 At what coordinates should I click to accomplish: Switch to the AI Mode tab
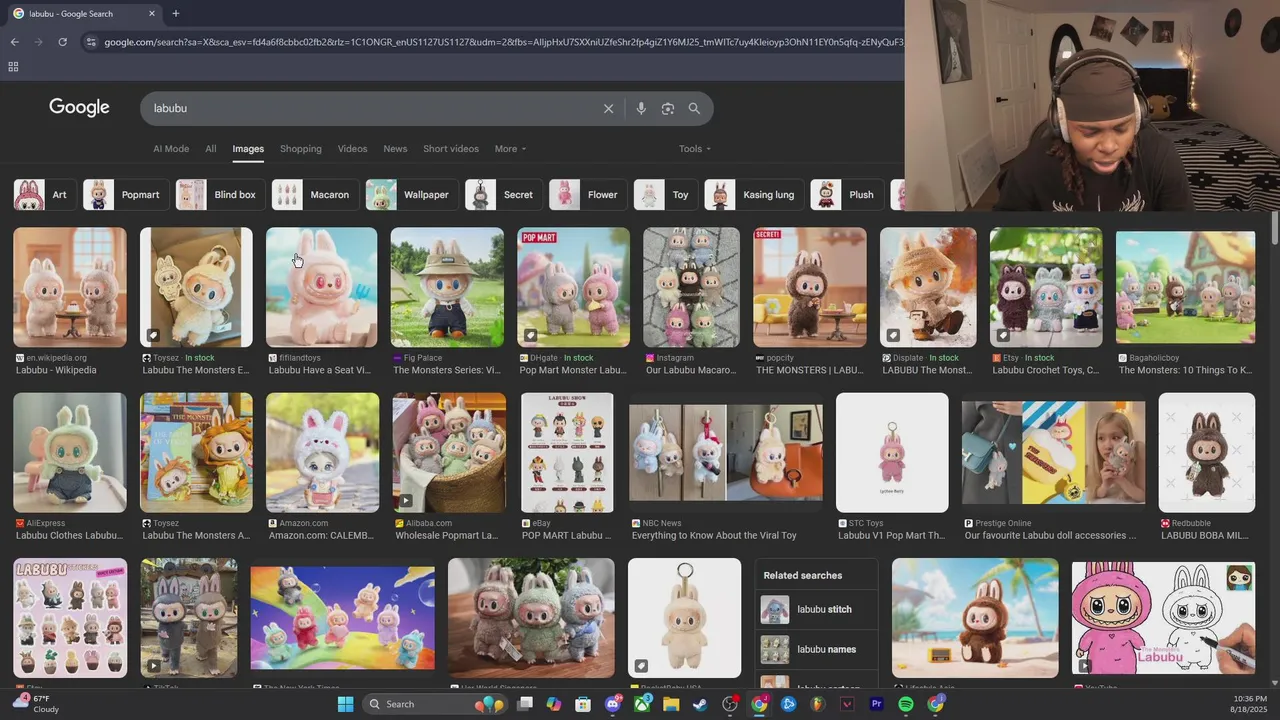pyautogui.click(x=171, y=149)
